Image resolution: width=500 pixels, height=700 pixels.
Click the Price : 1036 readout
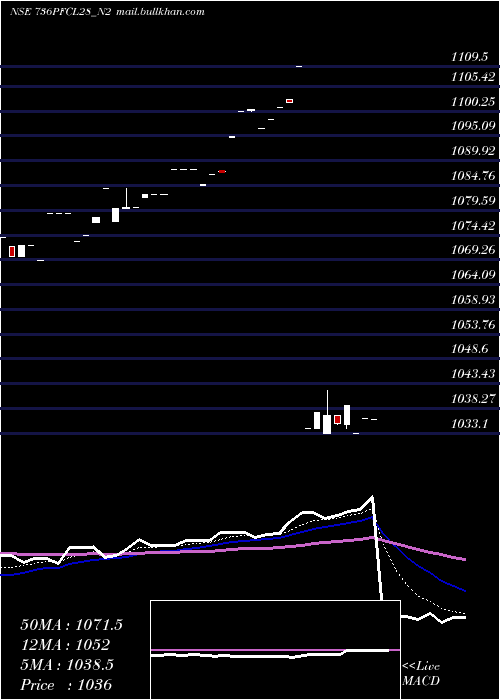(x=66, y=685)
